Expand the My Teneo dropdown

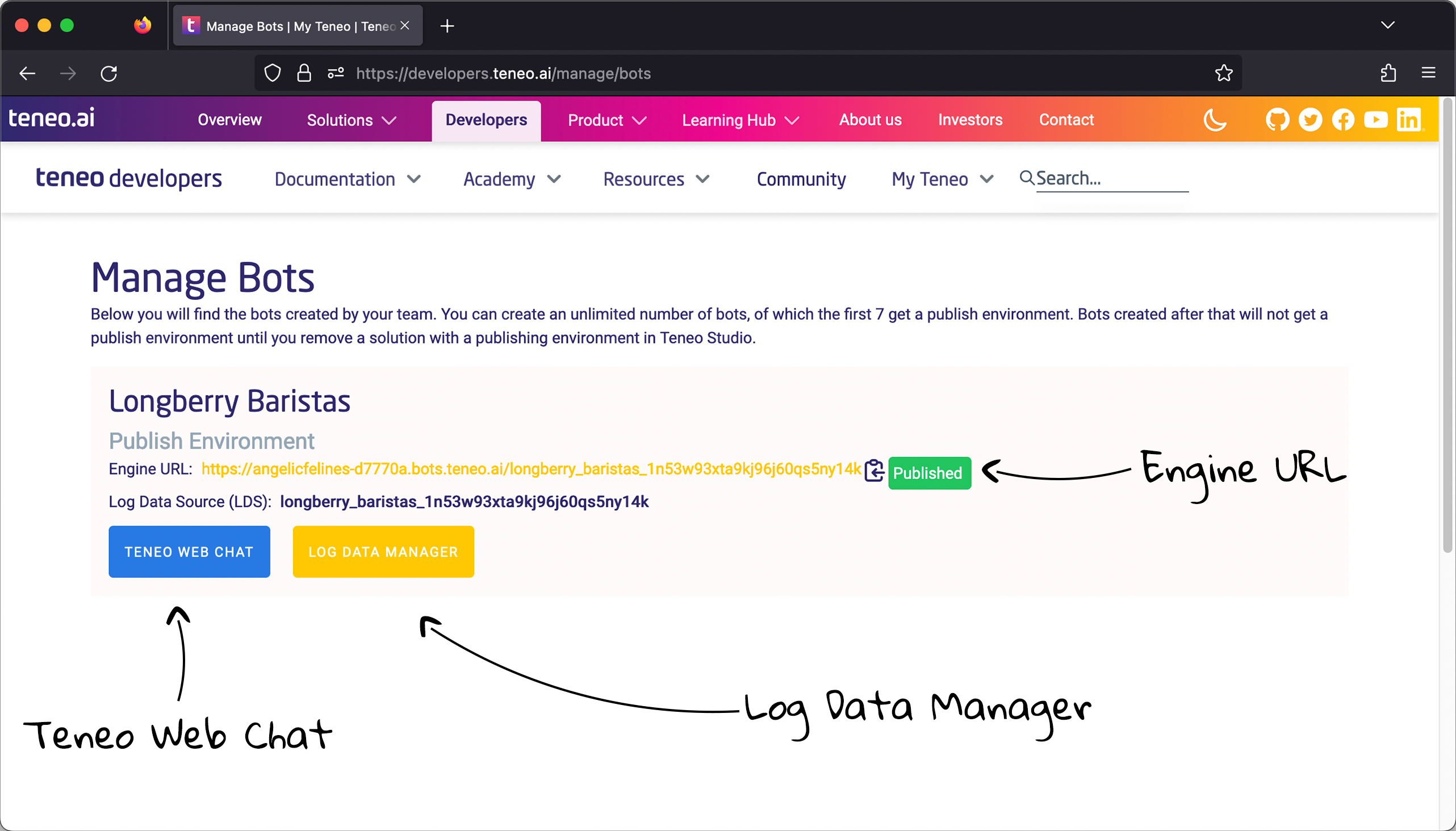942,179
